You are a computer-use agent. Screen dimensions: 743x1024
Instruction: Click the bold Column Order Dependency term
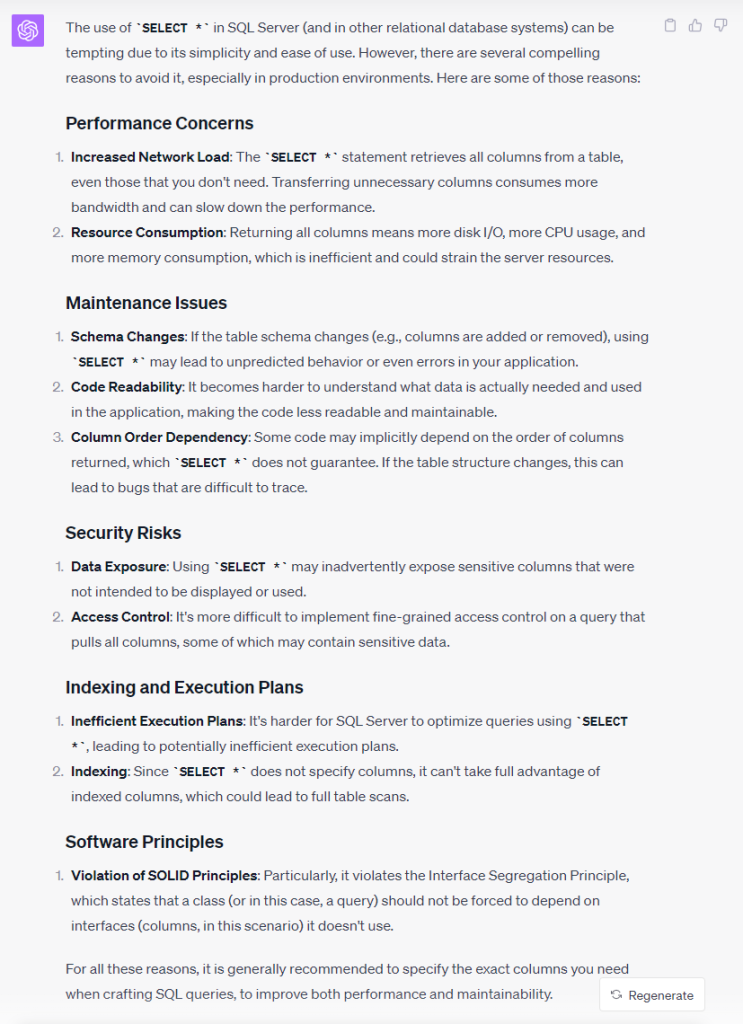[159, 438]
